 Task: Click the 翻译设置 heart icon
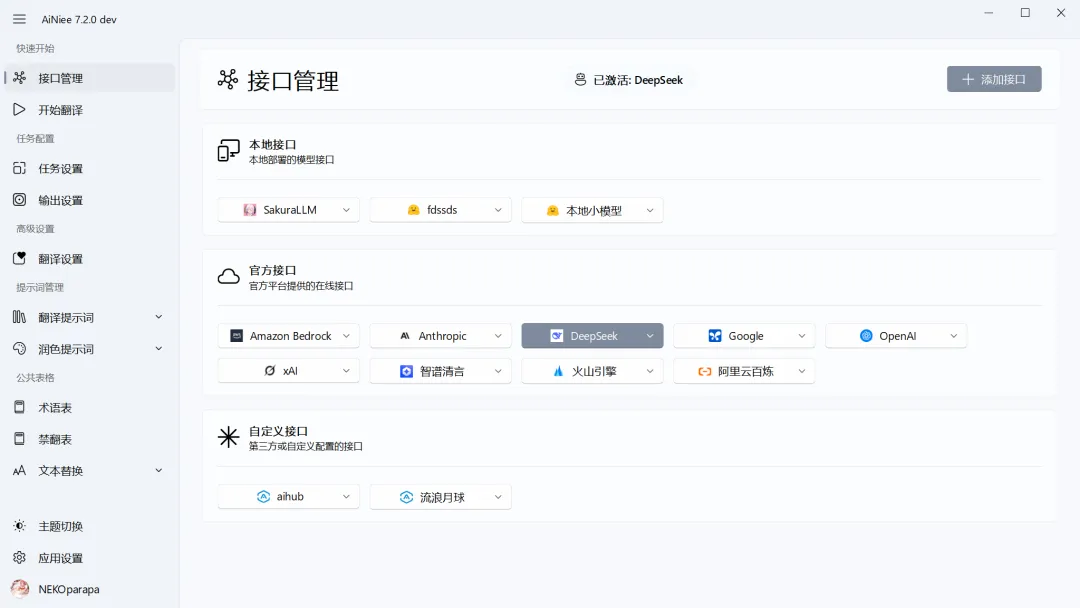19,258
